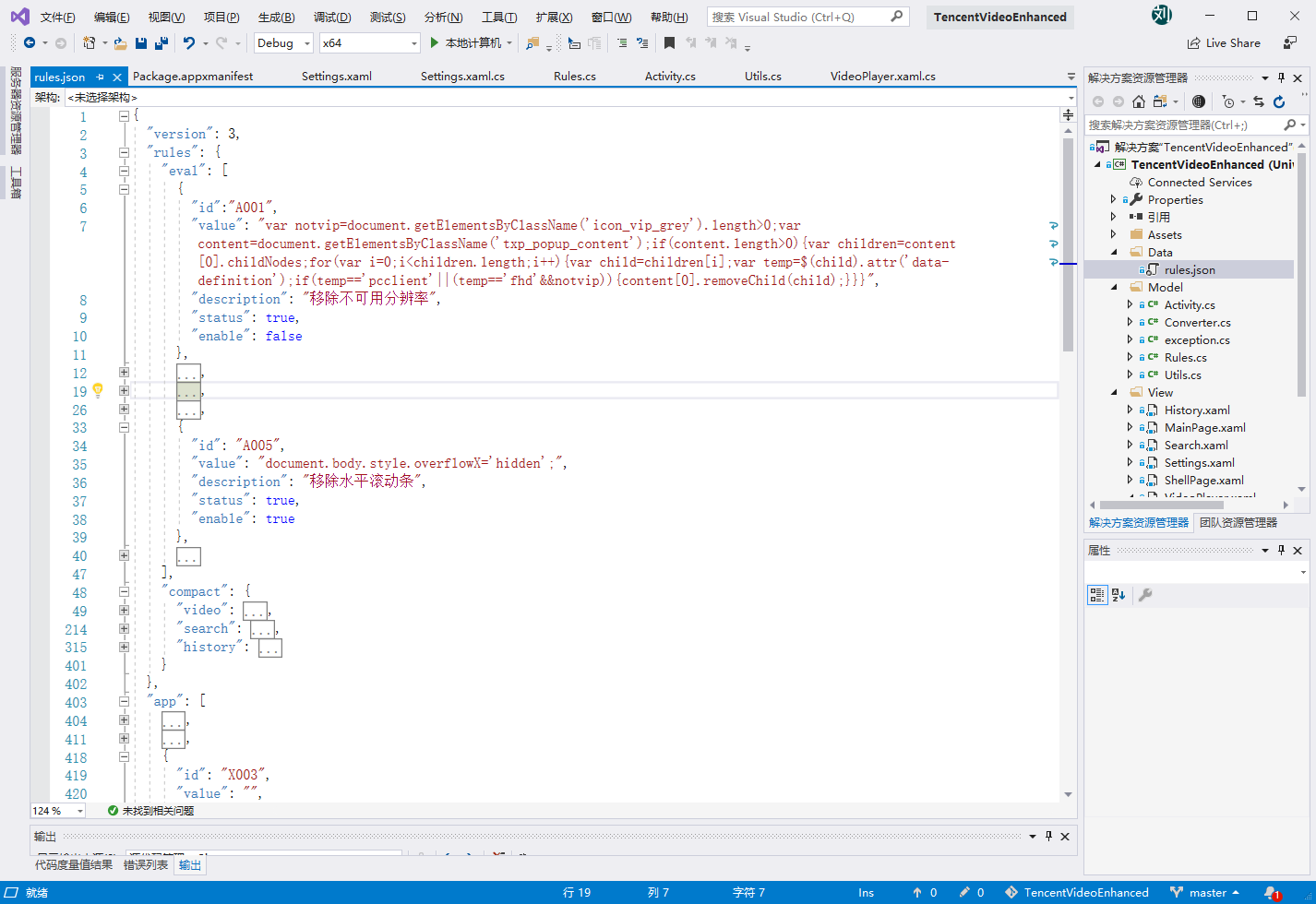Open the 文件(F) menu
The height and width of the screenshot is (904, 1316).
tap(57, 17)
